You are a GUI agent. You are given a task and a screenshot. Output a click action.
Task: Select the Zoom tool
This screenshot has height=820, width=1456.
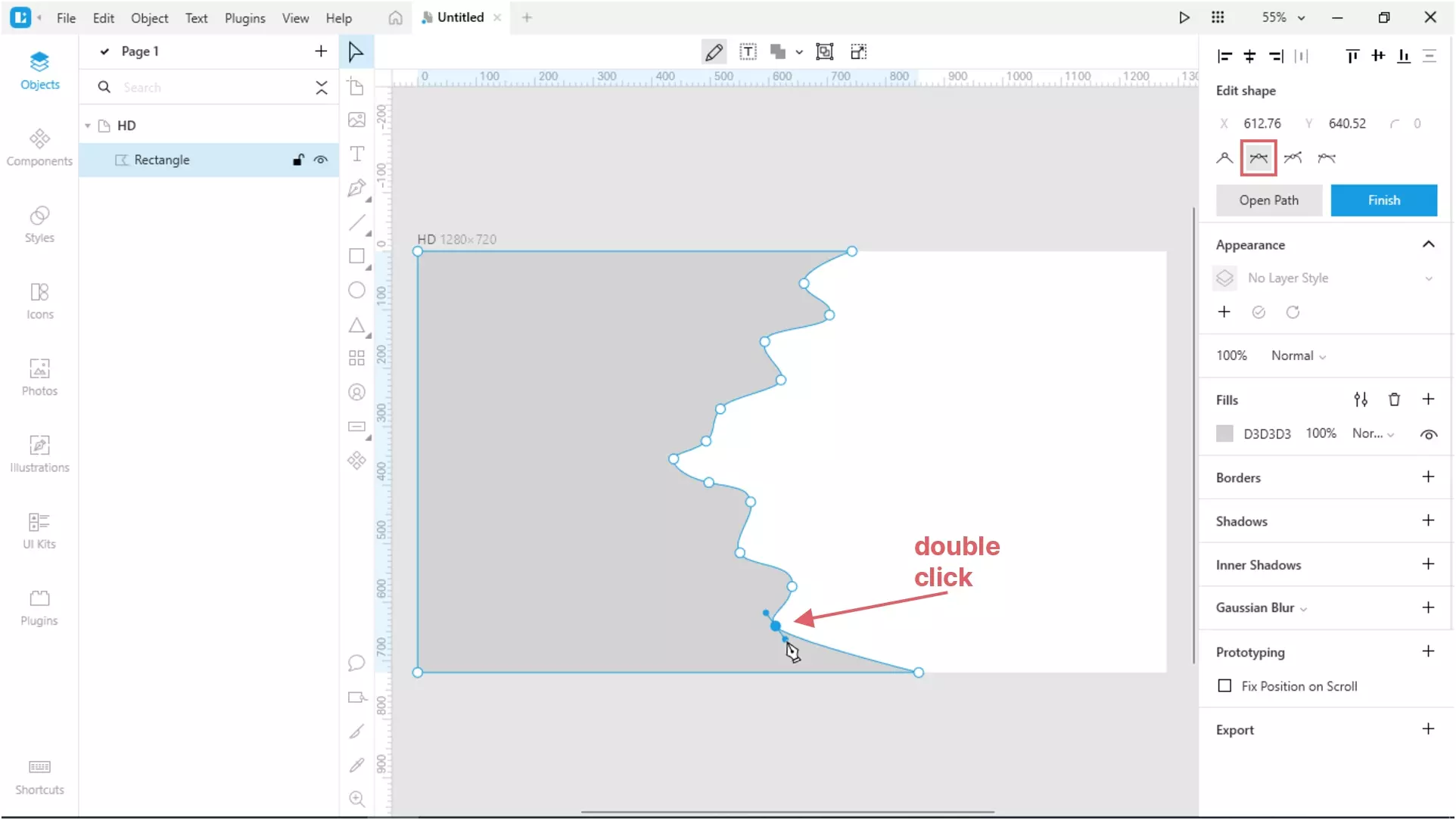[x=356, y=799]
